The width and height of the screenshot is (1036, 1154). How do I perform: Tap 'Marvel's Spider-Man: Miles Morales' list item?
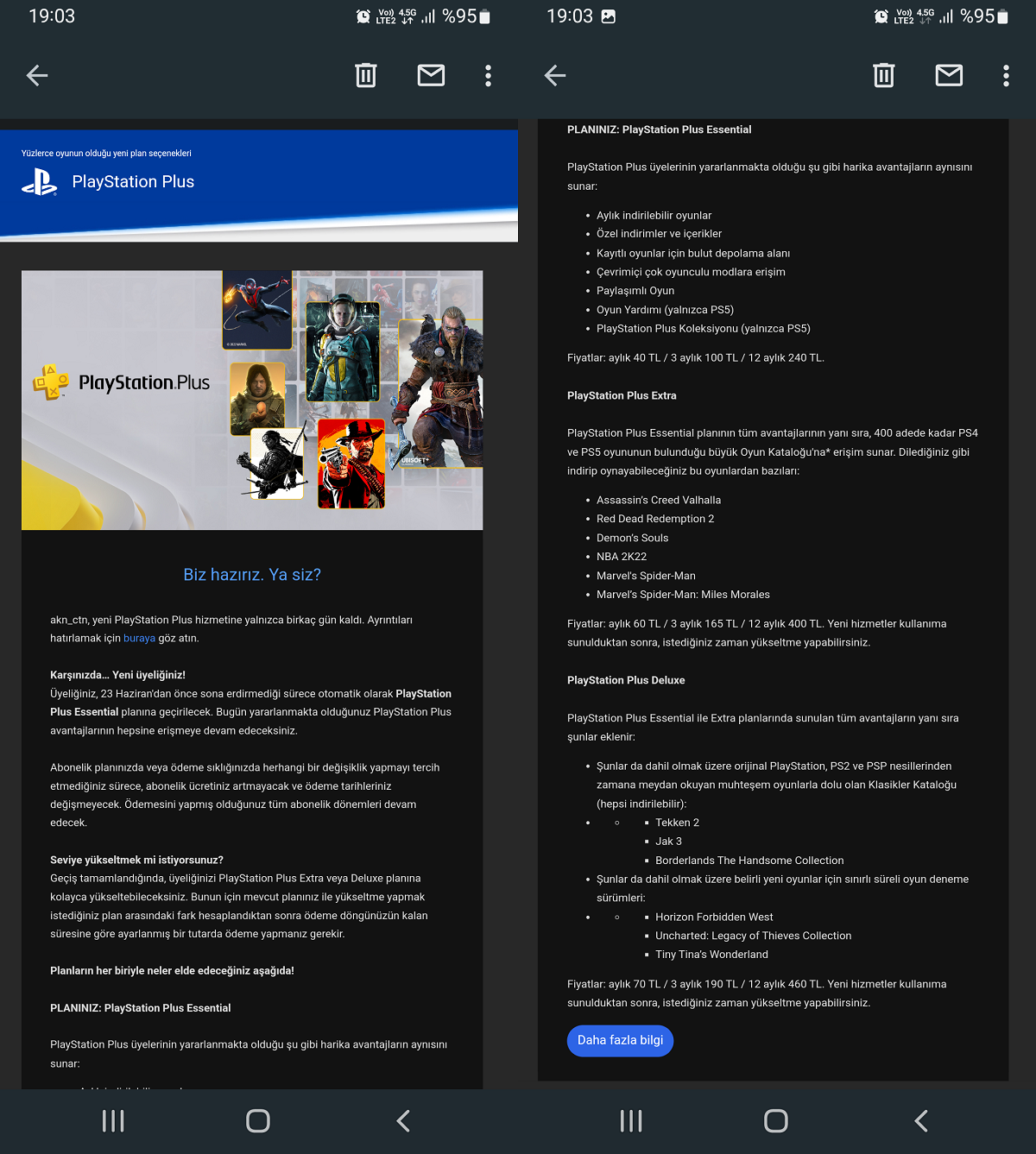tap(683, 595)
